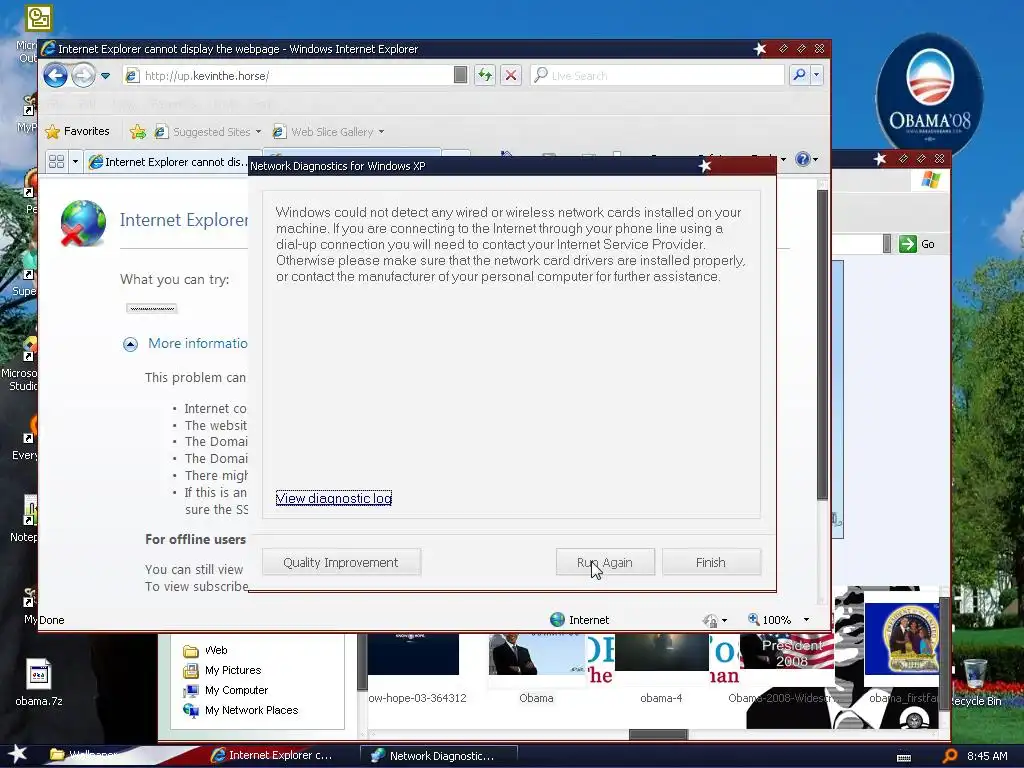The width and height of the screenshot is (1024, 768).
Task: Click the Run Again button
Action: 605,562
